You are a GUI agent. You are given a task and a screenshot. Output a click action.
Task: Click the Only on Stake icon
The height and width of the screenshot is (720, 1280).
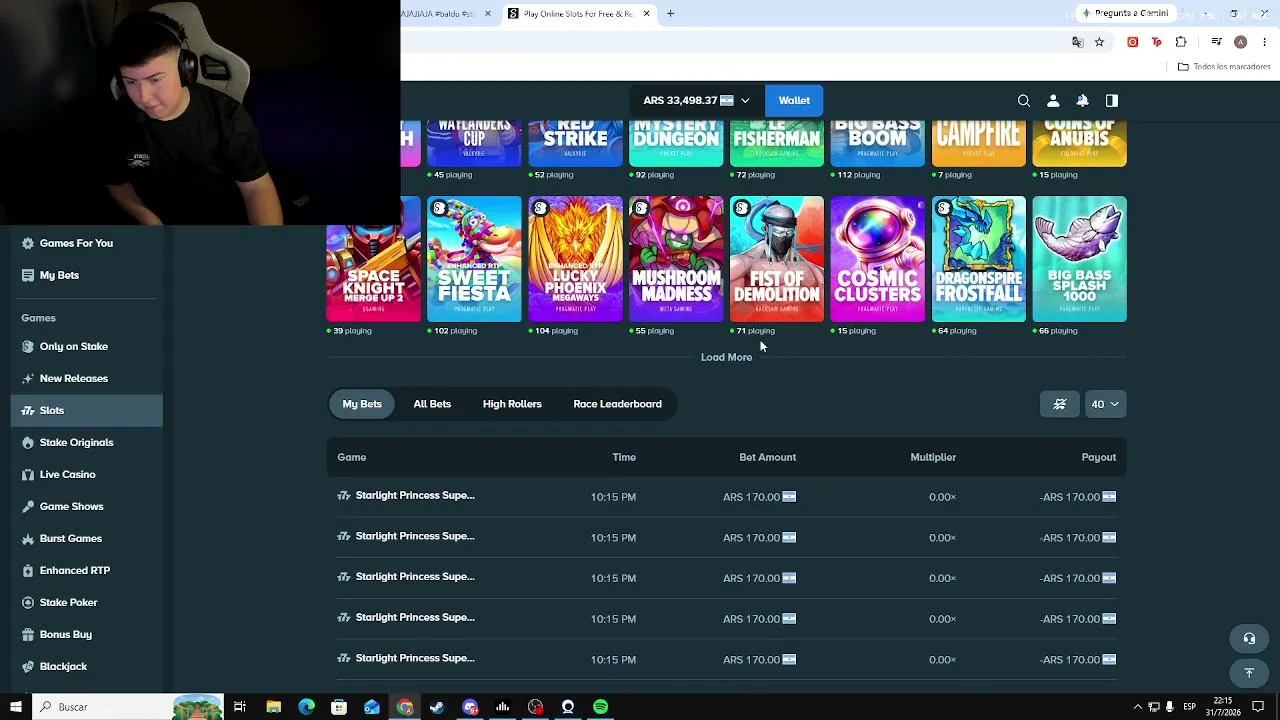(28, 346)
